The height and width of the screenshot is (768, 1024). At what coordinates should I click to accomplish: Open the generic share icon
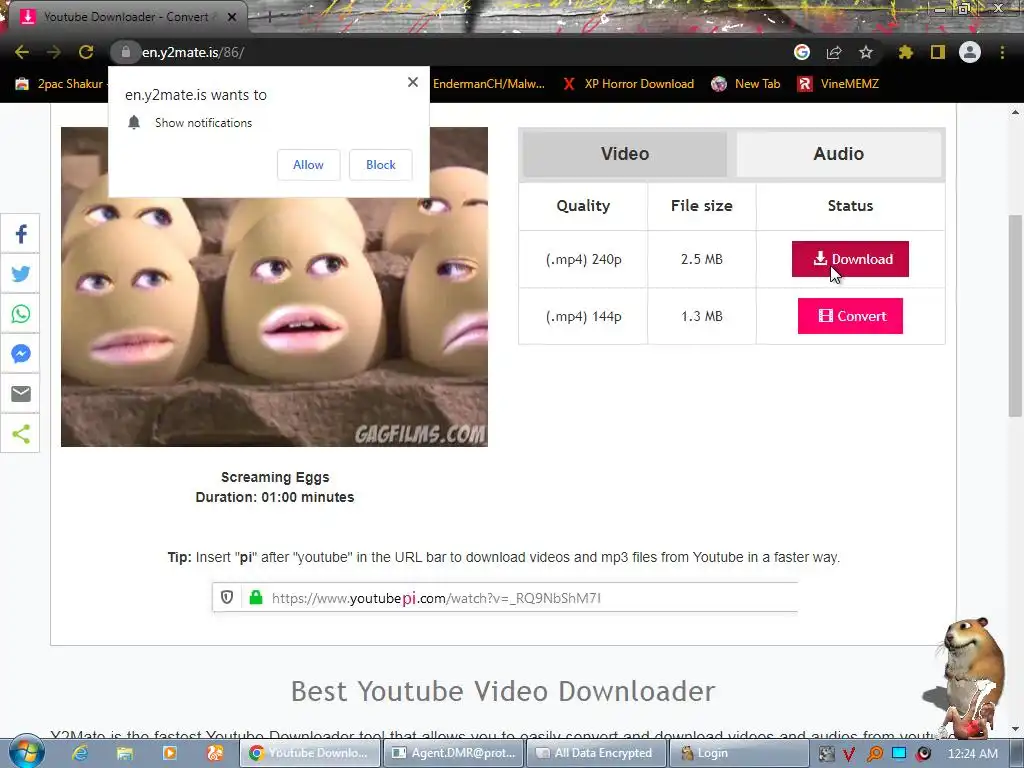pyautogui.click(x=21, y=434)
